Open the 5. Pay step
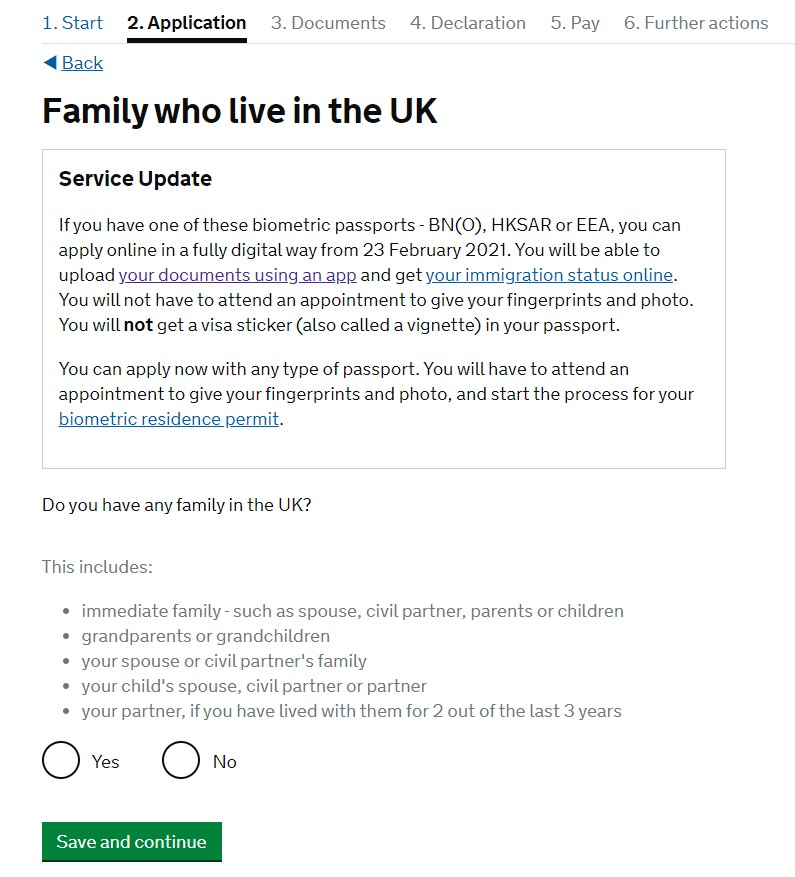The height and width of the screenshot is (877, 795). click(575, 23)
